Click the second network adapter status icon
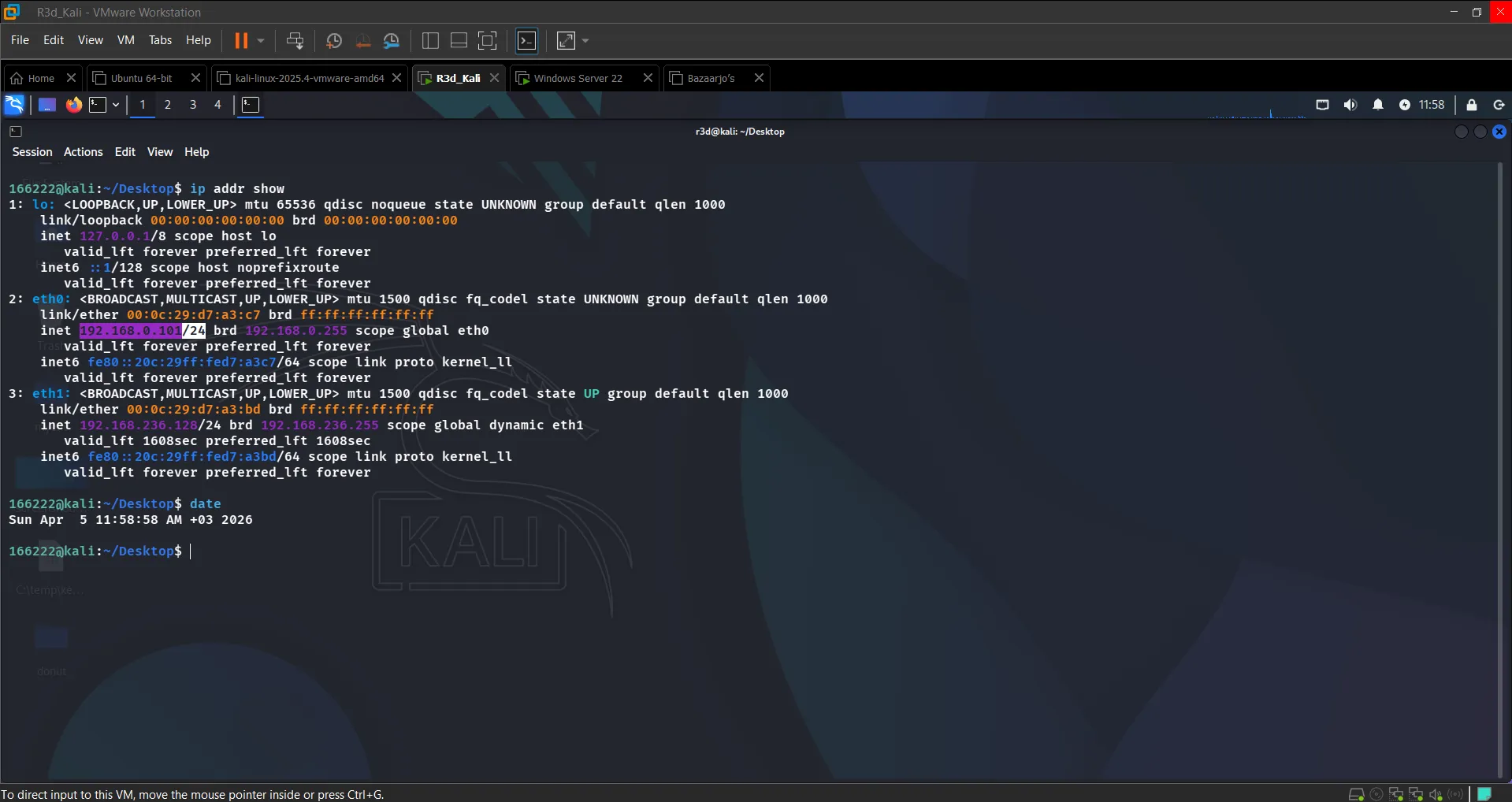Screen dimensions: 1512x802 click(1416, 794)
